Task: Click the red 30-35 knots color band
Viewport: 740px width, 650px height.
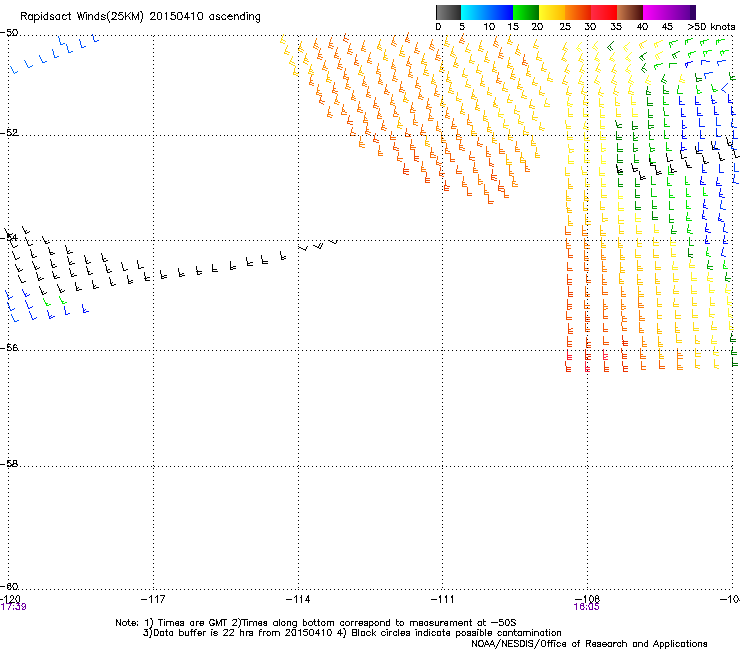Action: (x=604, y=12)
